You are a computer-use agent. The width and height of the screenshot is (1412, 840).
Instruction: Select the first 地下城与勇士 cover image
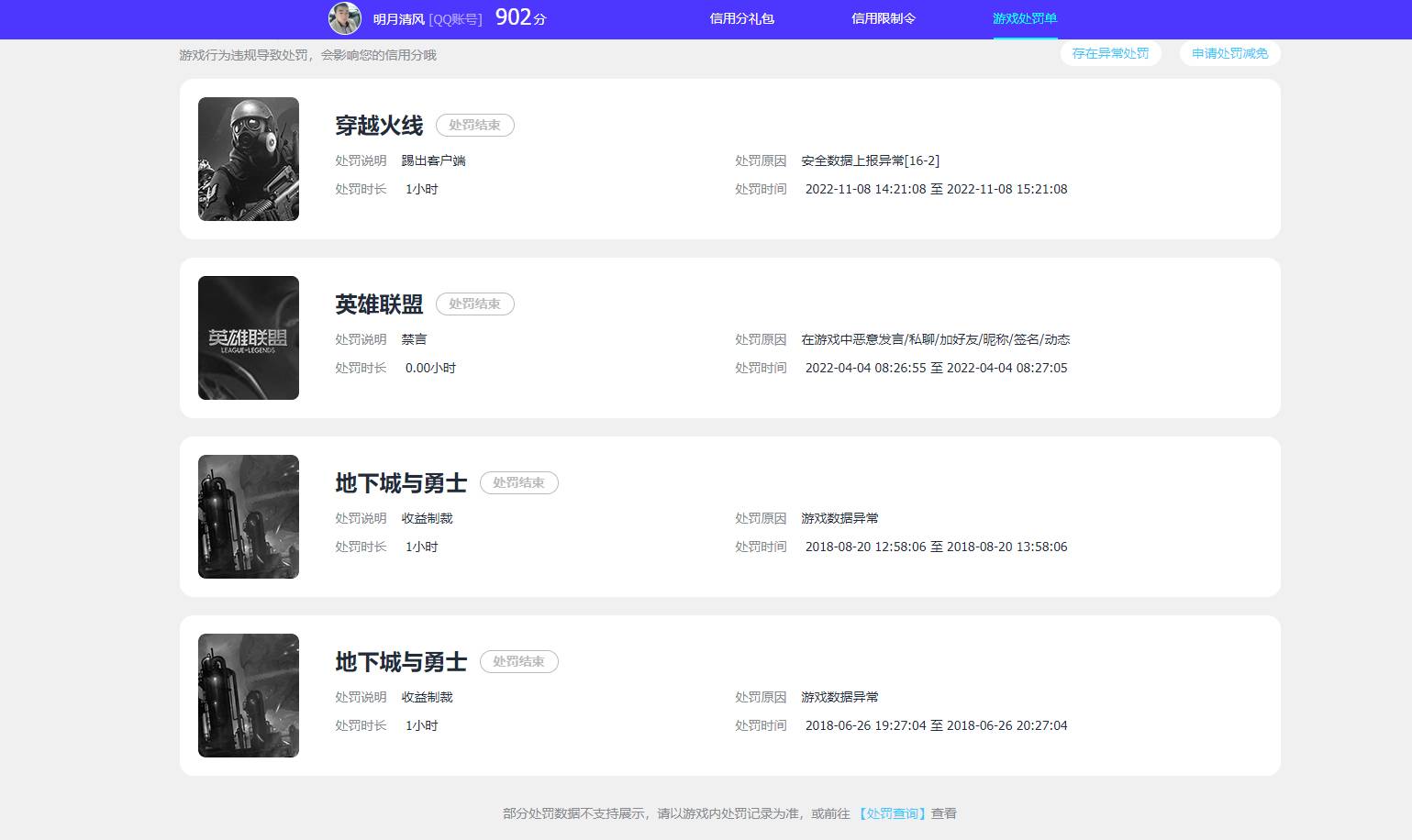point(249,516)
